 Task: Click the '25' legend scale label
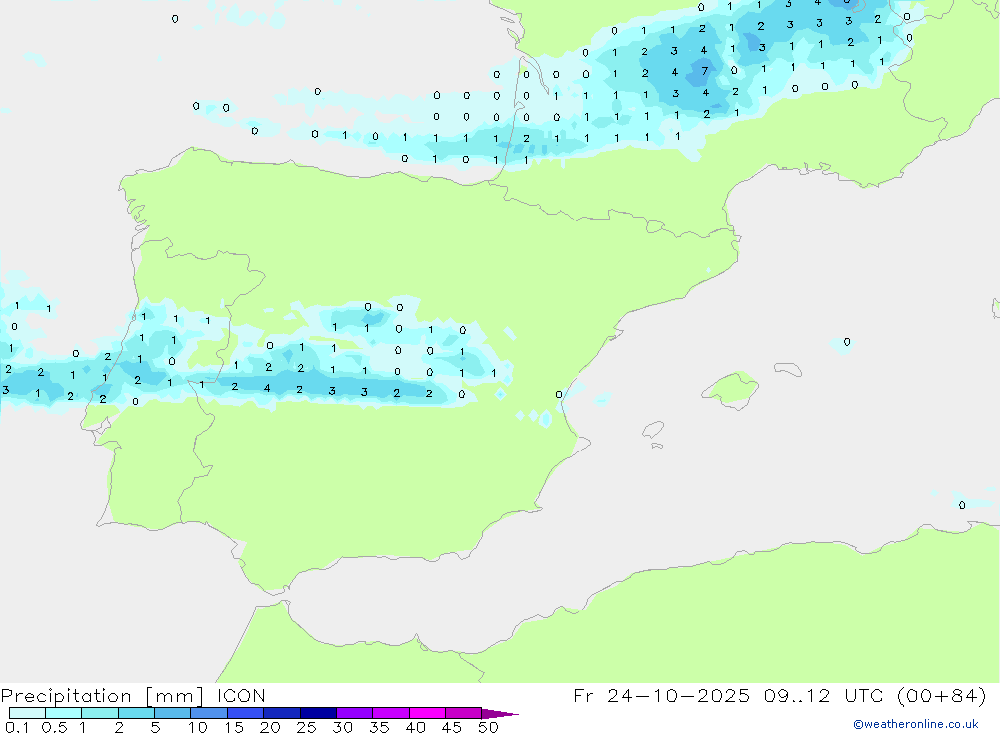(x=307, y=727)
